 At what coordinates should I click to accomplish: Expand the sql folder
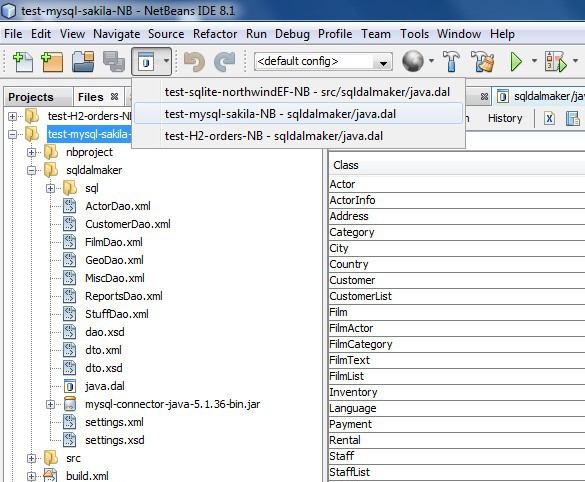(x=50, y=188)
